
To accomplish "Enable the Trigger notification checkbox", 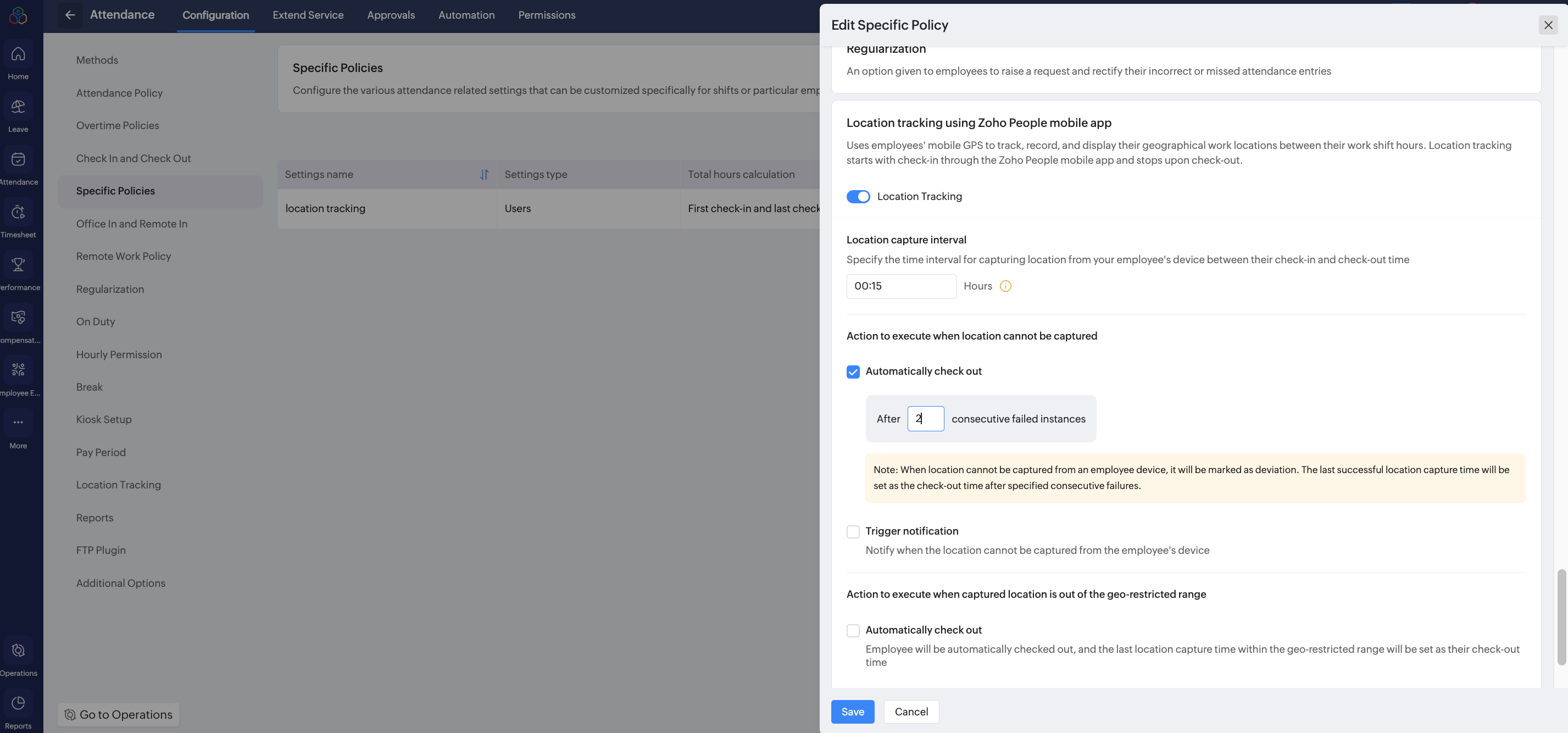I will 853,531.
